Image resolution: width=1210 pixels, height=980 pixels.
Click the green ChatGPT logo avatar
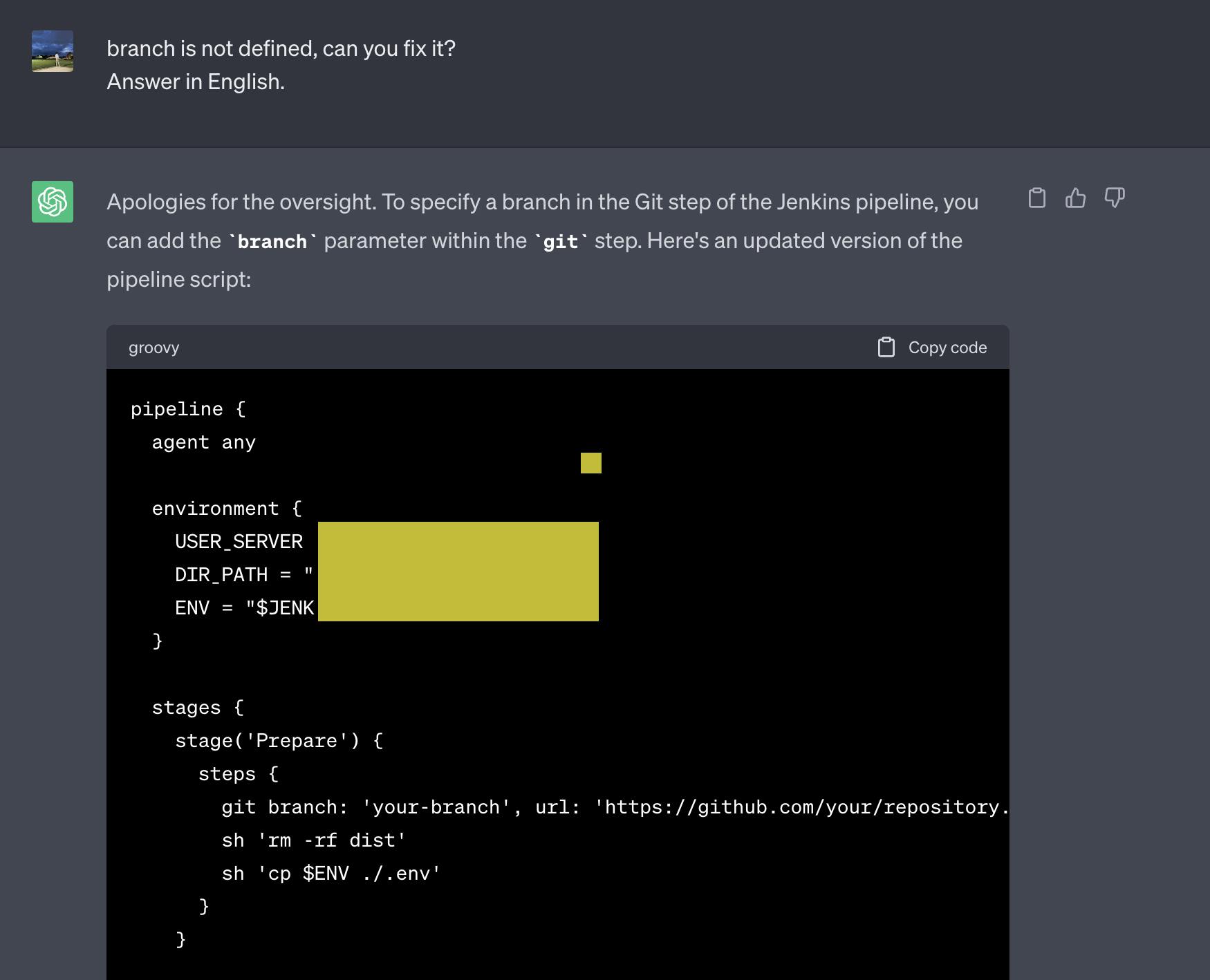tap(53, 202)
